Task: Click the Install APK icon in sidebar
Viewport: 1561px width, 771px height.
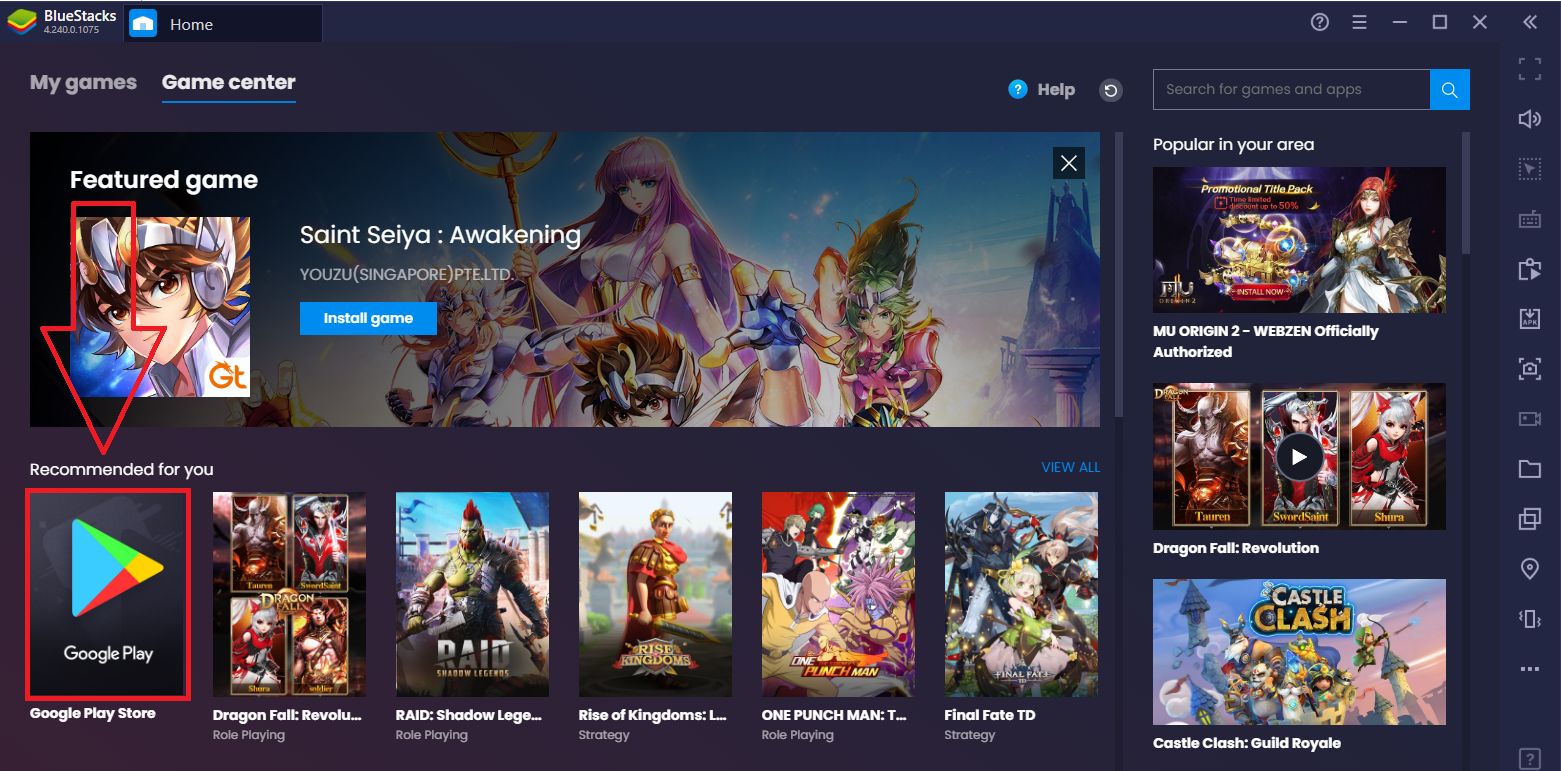Action: click(1529, 319)
